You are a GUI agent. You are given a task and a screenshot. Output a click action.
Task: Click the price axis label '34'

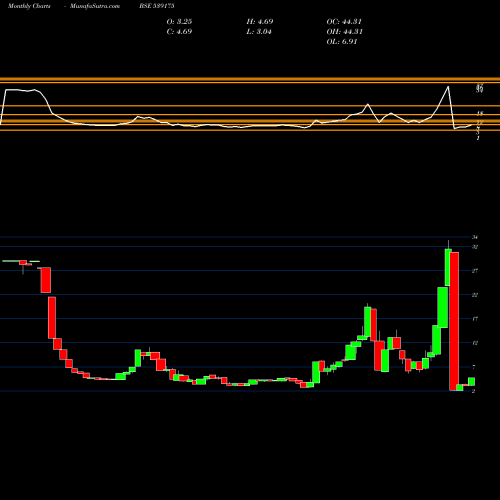pyautogui.click(x=475, y=237)
